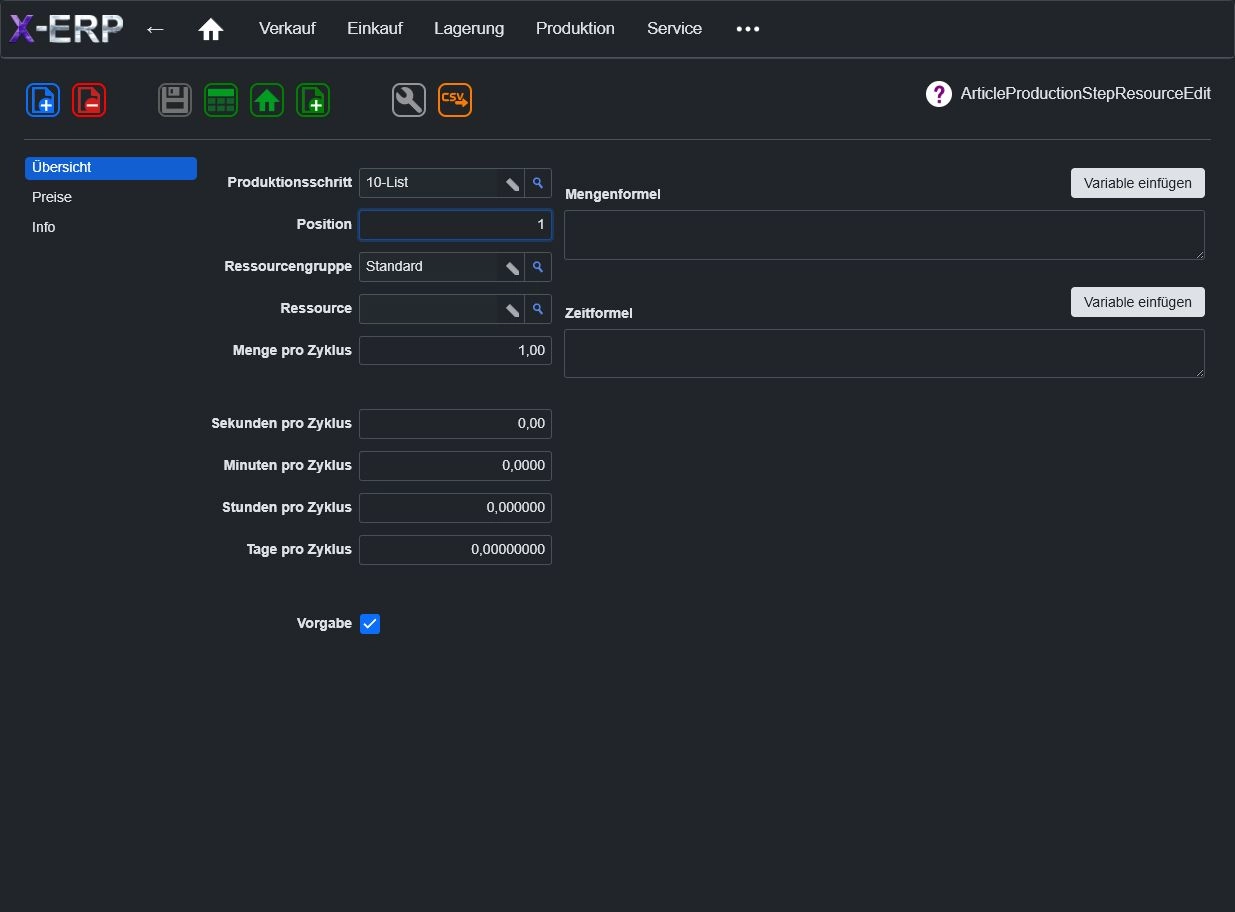Screen dimensions: 1235x912
Task: Click the gray floppy disk save icon
Action: (175, 100)
